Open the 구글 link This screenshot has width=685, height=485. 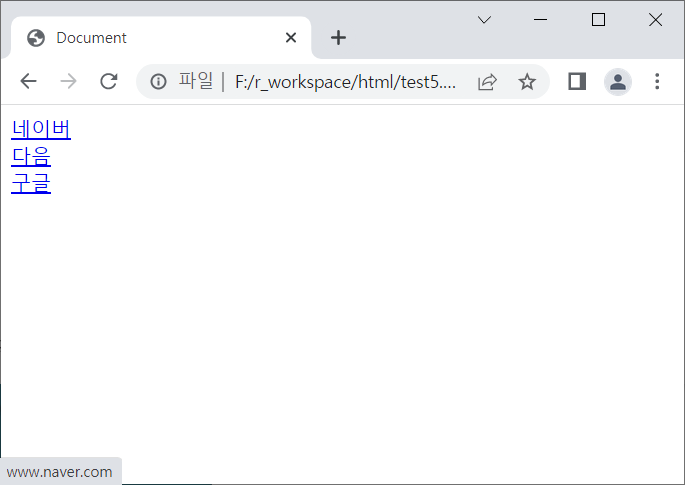(31, 183)
